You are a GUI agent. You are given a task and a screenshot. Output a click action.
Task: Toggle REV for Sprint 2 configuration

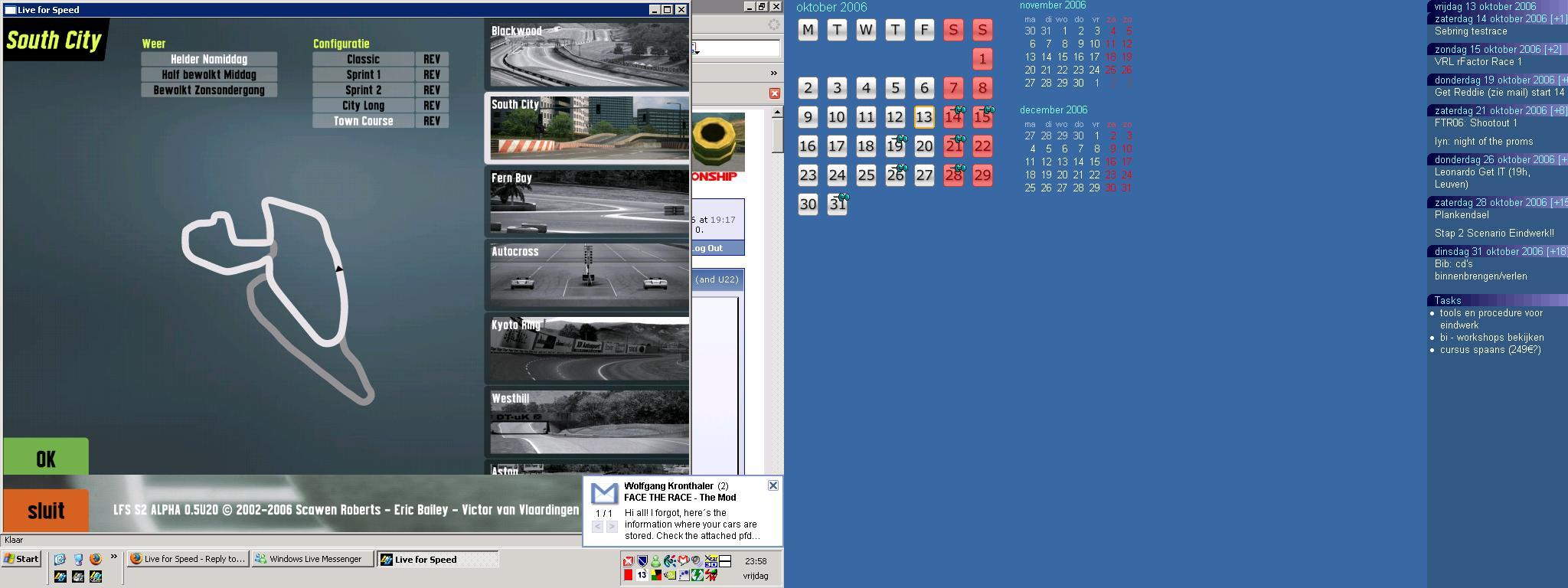pyautogui.click(x=432, y=90)
